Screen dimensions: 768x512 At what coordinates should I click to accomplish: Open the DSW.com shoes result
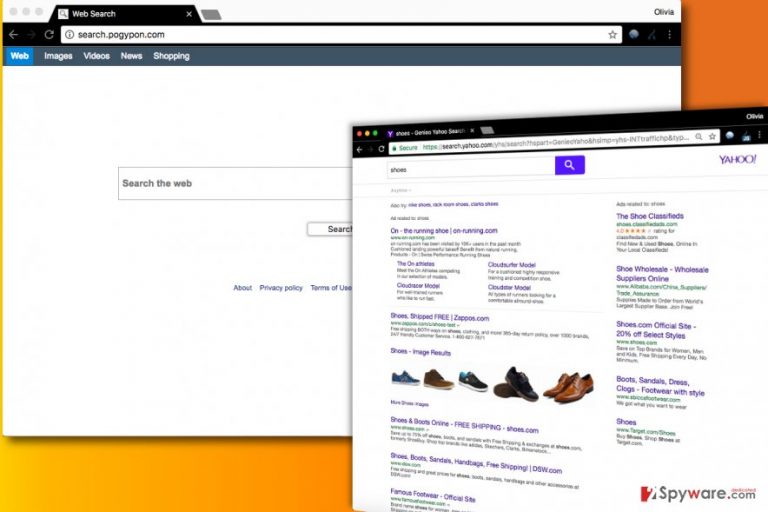click(476, 463)
